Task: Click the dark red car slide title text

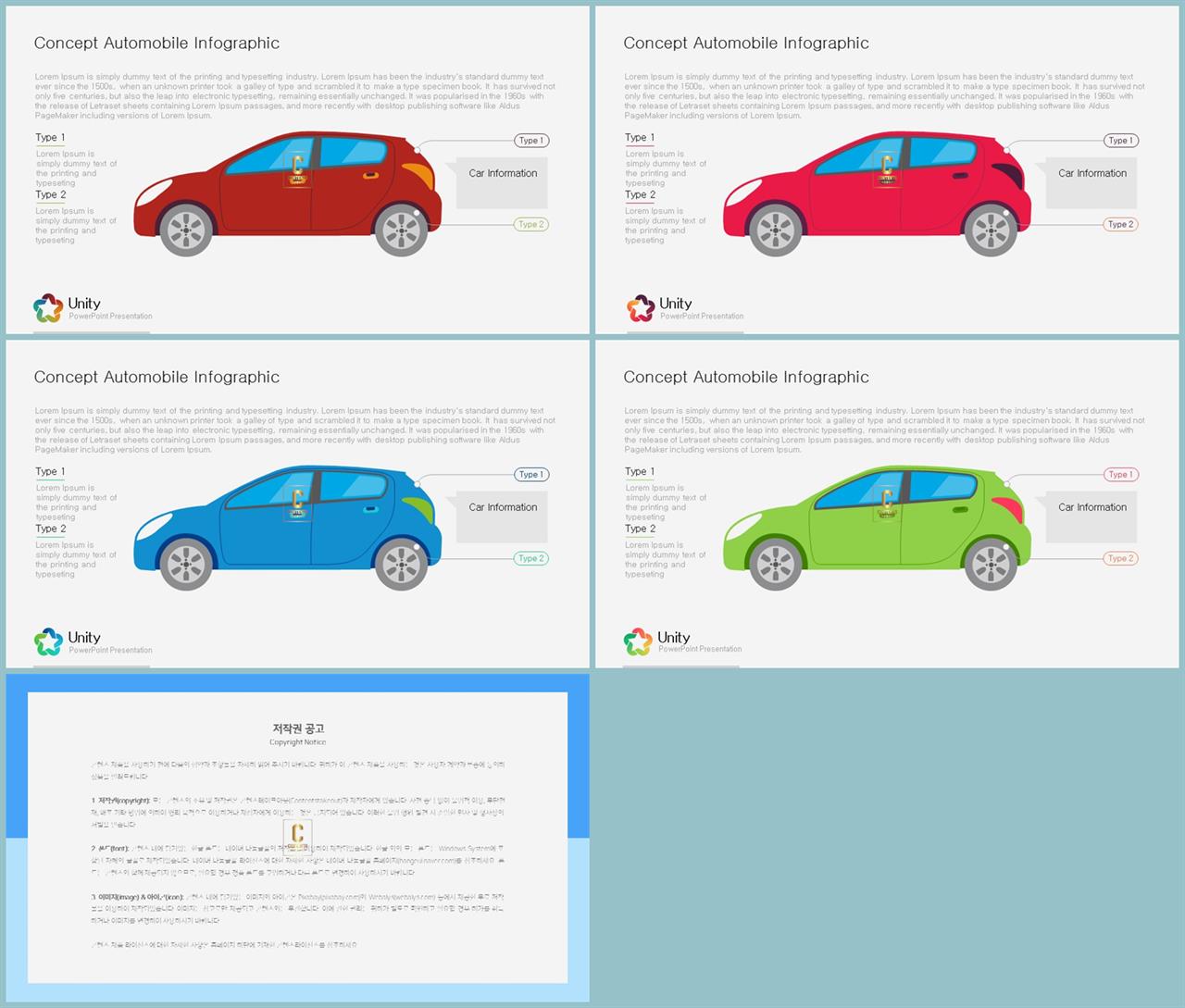Action: tap(156, 43)
